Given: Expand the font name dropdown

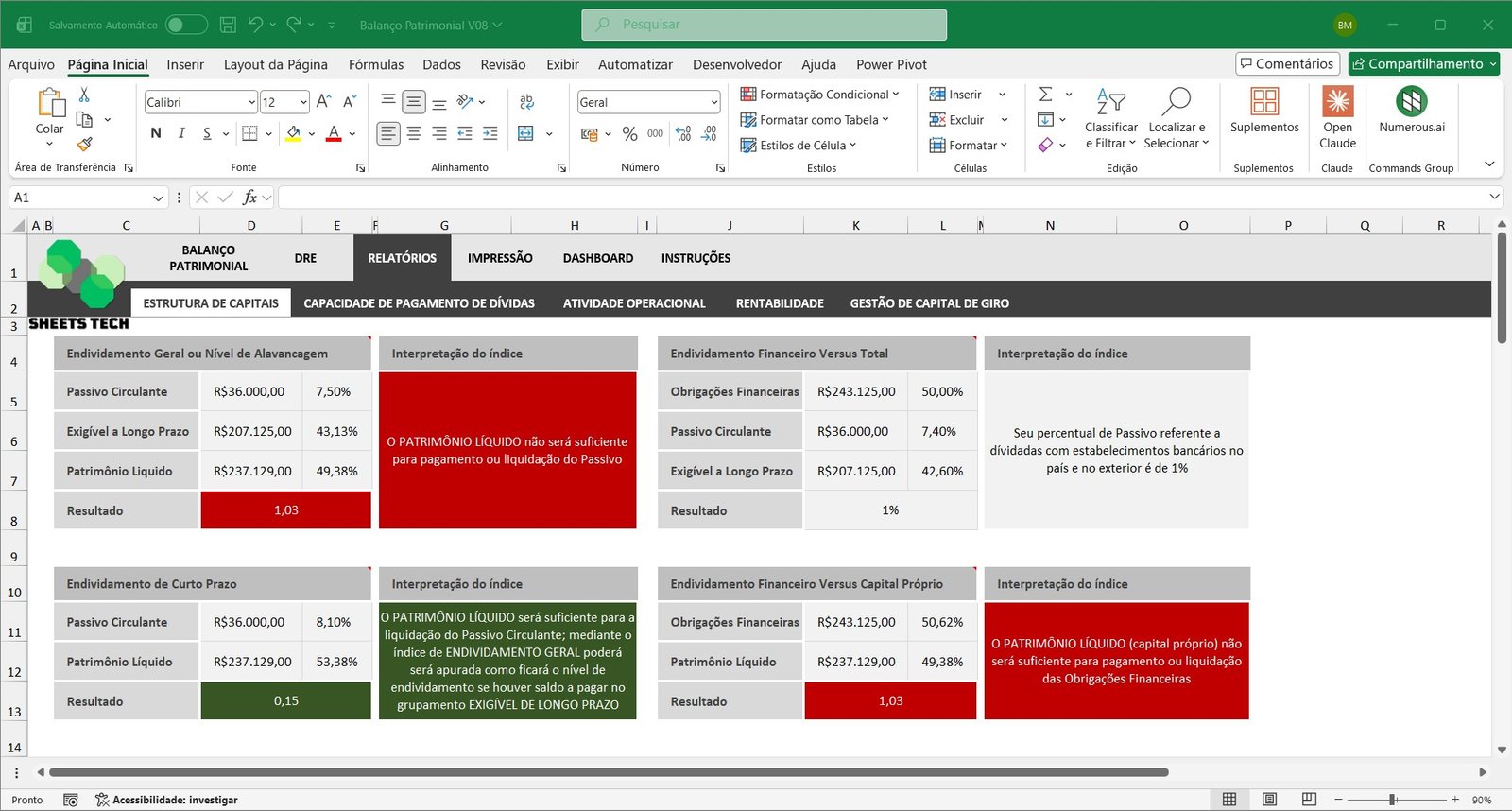Looking at the screenshot, I should coord(251,102).
